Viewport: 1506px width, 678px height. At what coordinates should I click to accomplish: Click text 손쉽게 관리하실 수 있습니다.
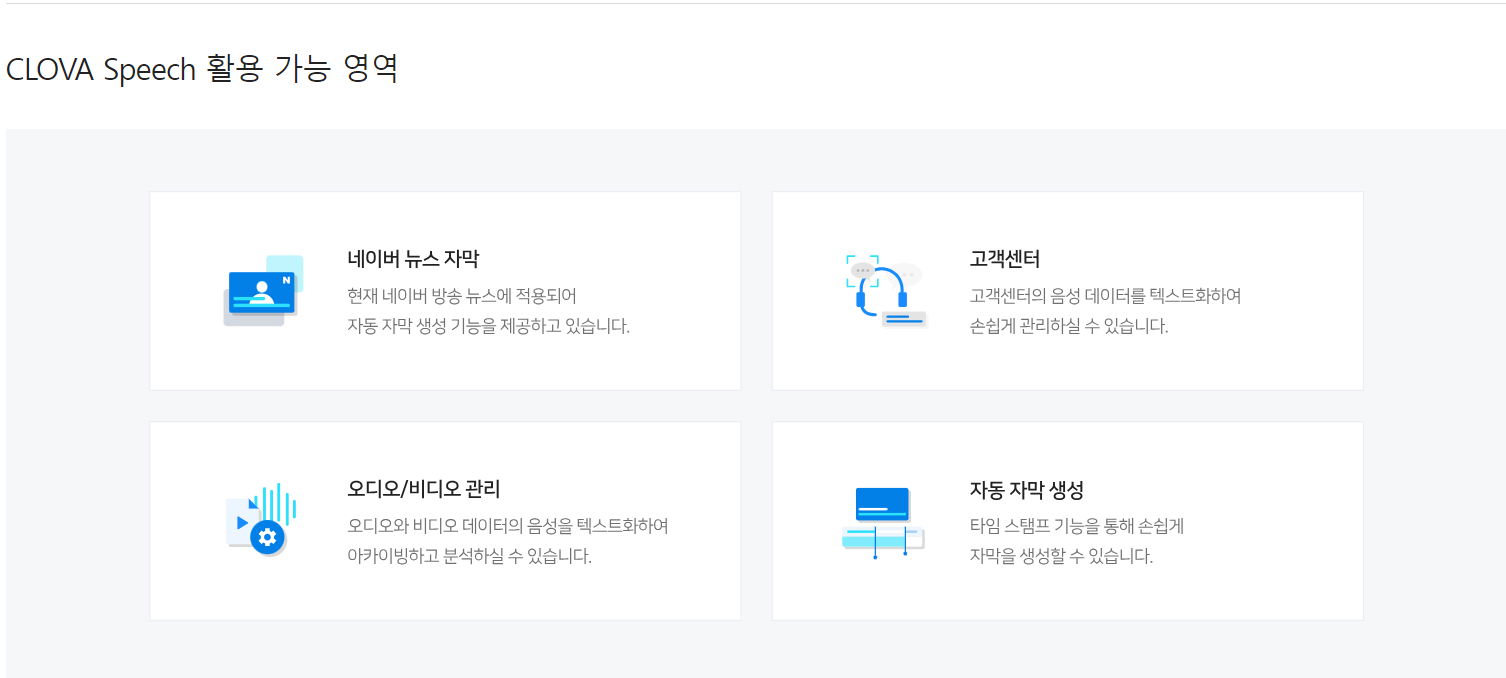point(1069,326)
